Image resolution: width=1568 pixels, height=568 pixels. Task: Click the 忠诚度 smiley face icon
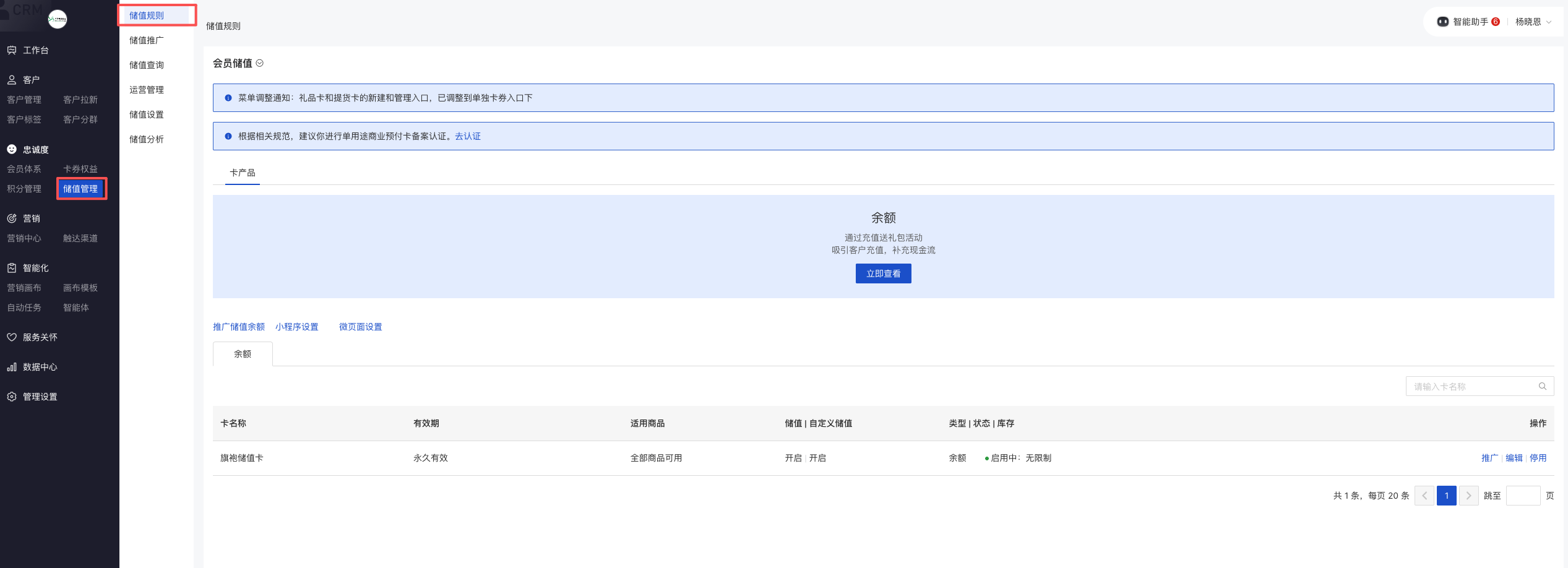[12, 149]
